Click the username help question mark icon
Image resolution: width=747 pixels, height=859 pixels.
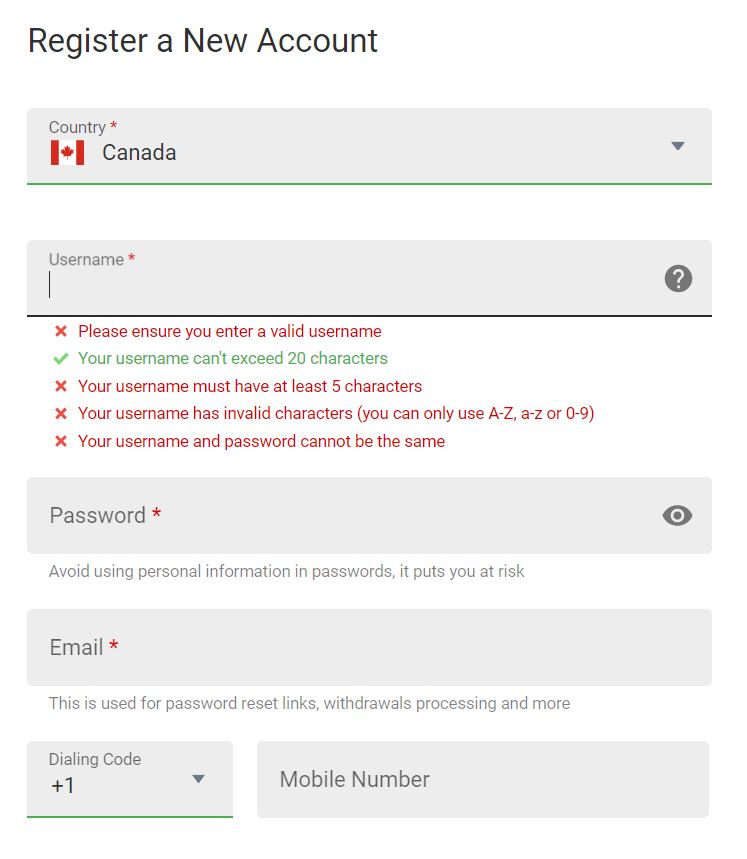[x=678, y=278]
